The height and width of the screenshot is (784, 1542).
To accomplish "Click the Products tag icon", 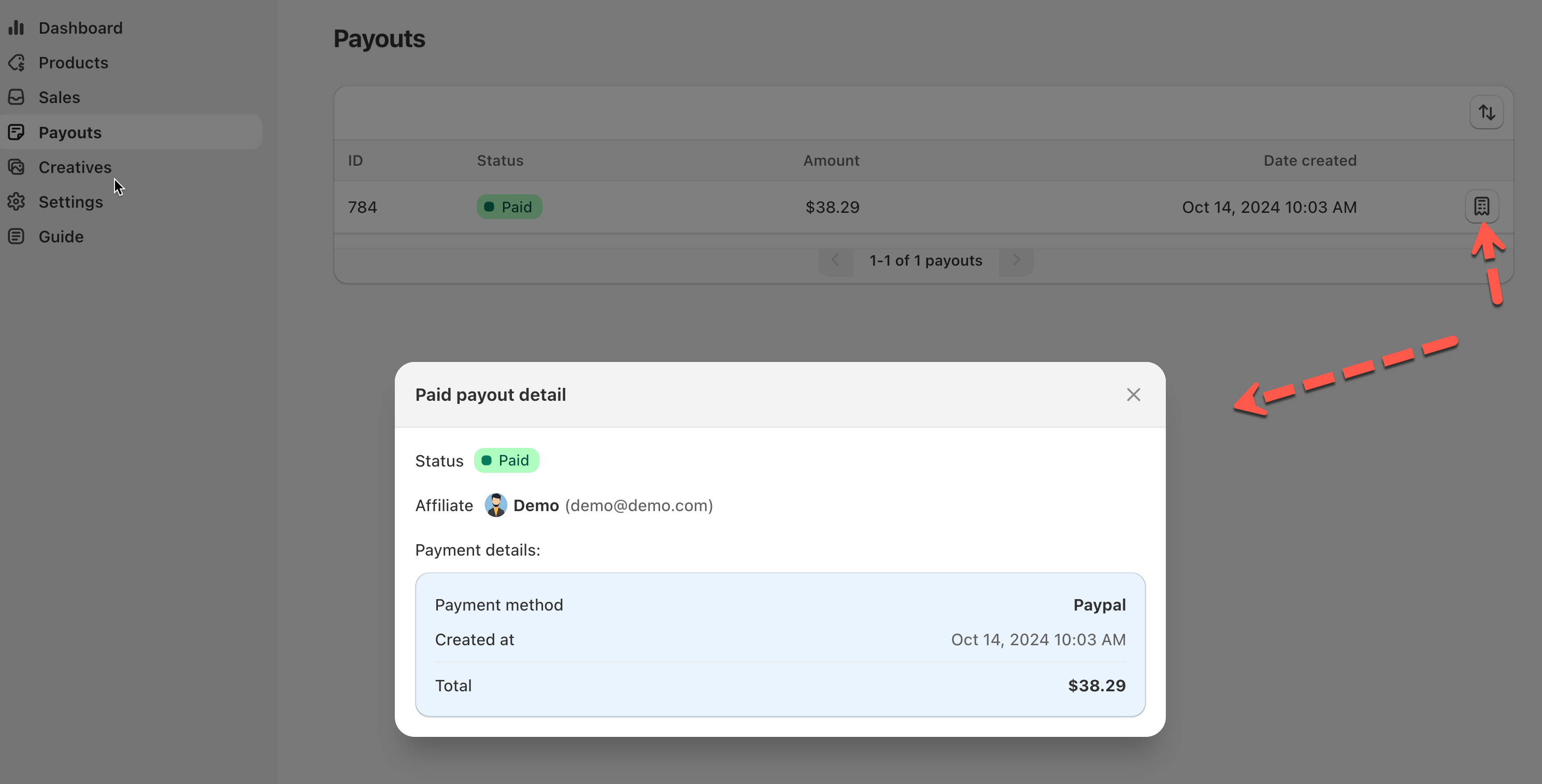I will (16, 62).
